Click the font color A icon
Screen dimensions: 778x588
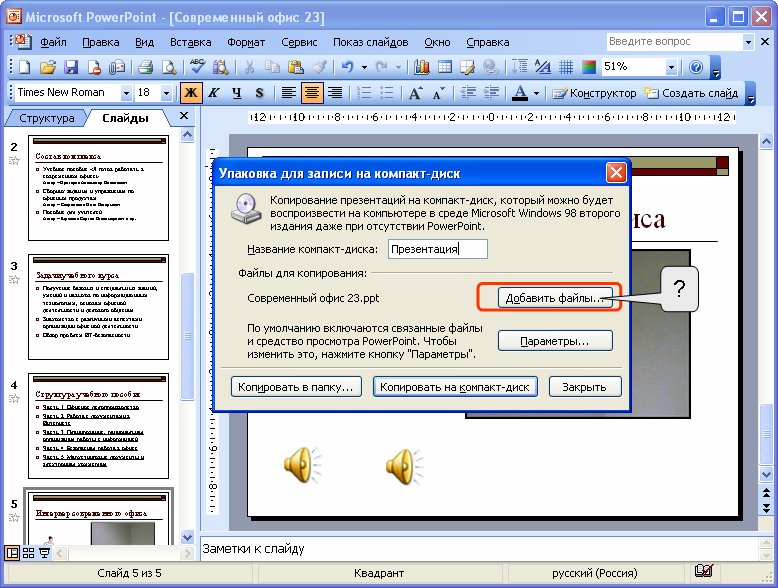point(519,93)
